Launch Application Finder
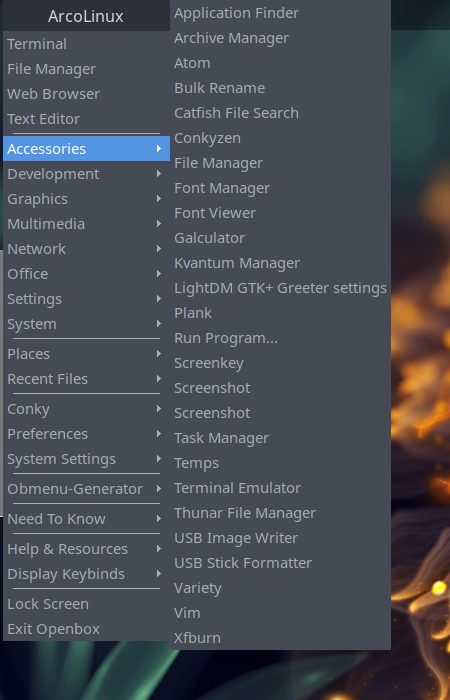The image size is (450, 700). [280, 13]
